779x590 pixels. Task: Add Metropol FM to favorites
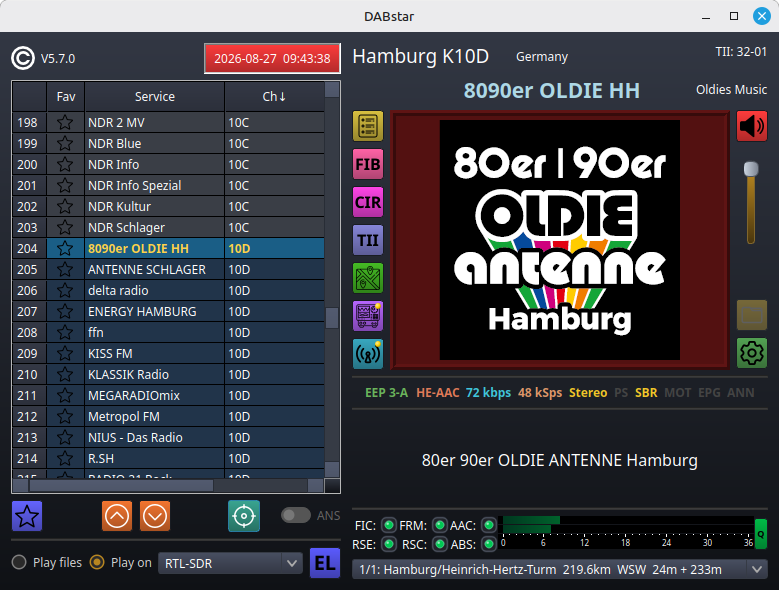click(65, 417)
